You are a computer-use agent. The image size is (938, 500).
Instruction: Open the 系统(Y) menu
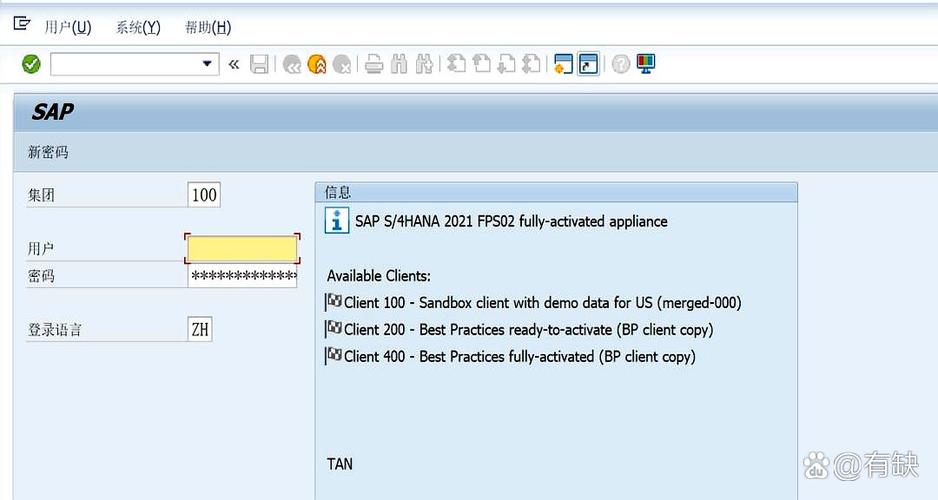[138, 28]
